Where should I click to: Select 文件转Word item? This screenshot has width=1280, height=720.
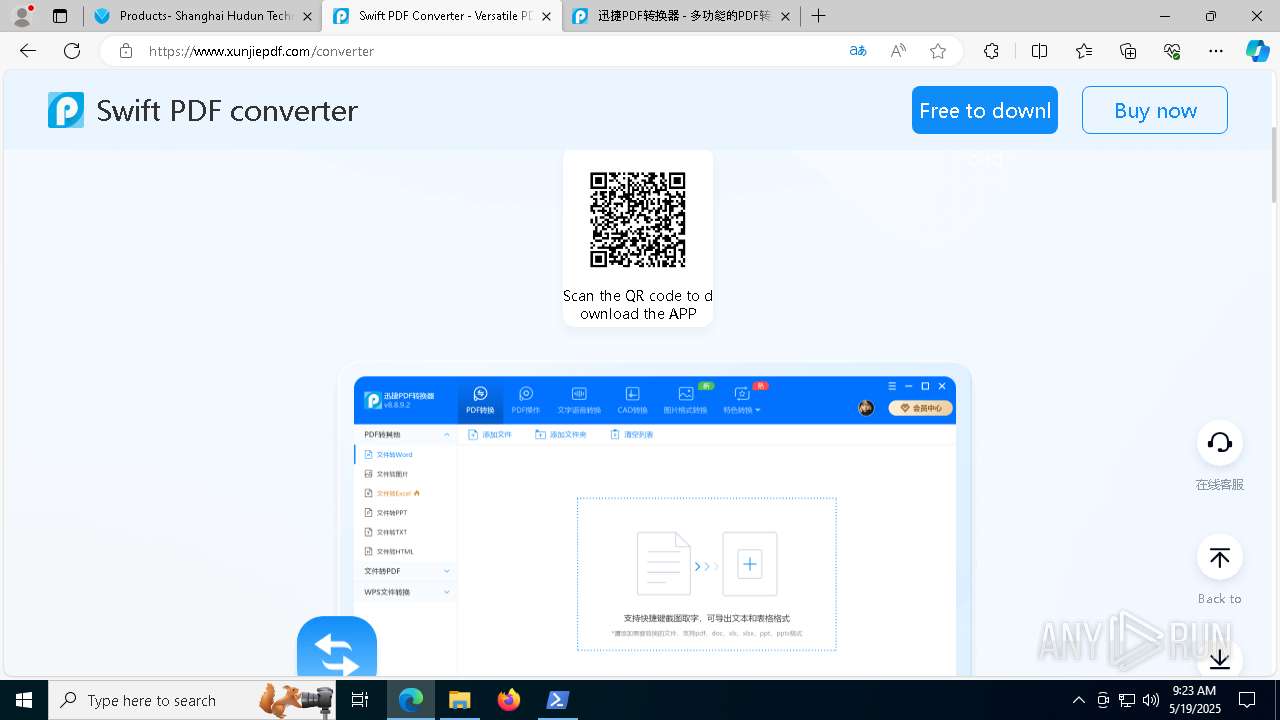click(405, 454)
